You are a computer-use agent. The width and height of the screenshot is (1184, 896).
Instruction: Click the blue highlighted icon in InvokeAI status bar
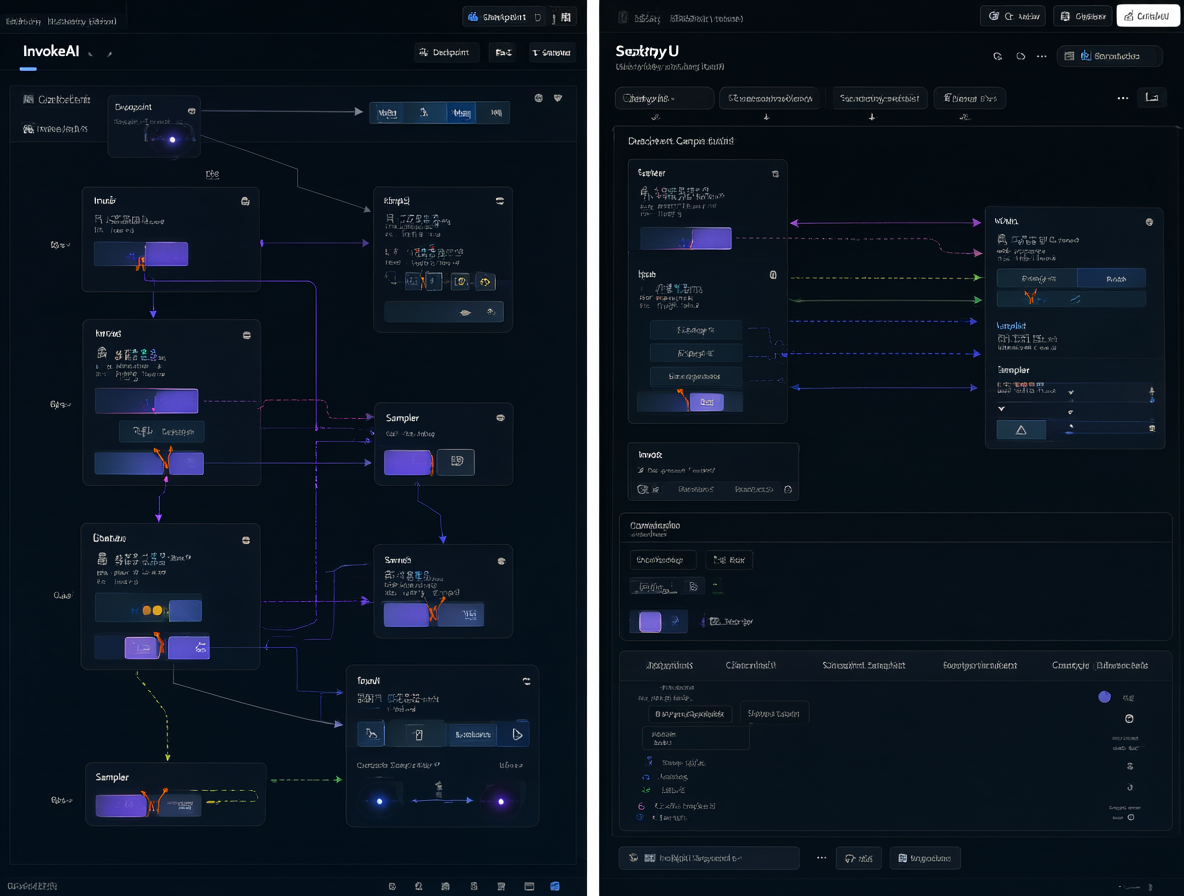[555, 886]
